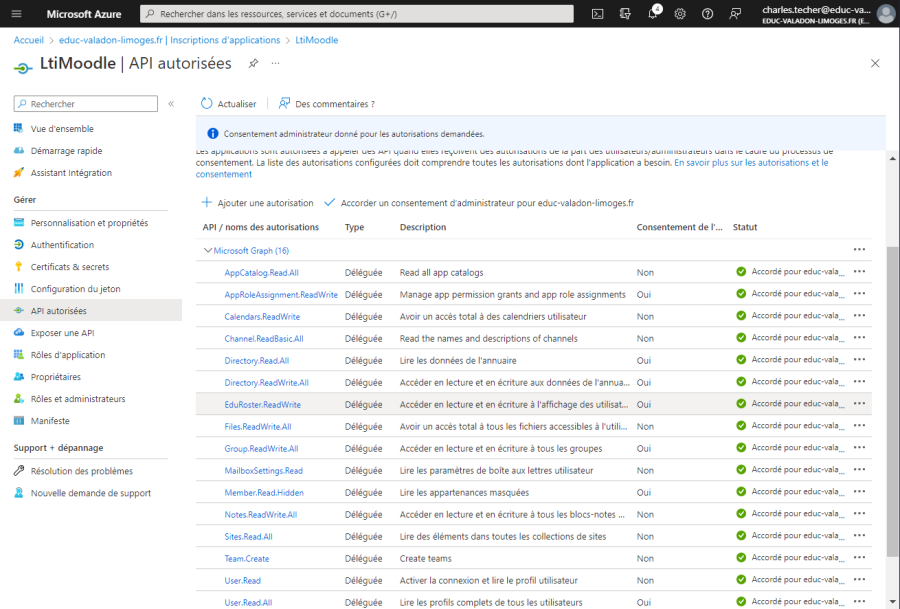
Task: Open the Directories and subscriptions filter icon
Action: tap(625, 14)
